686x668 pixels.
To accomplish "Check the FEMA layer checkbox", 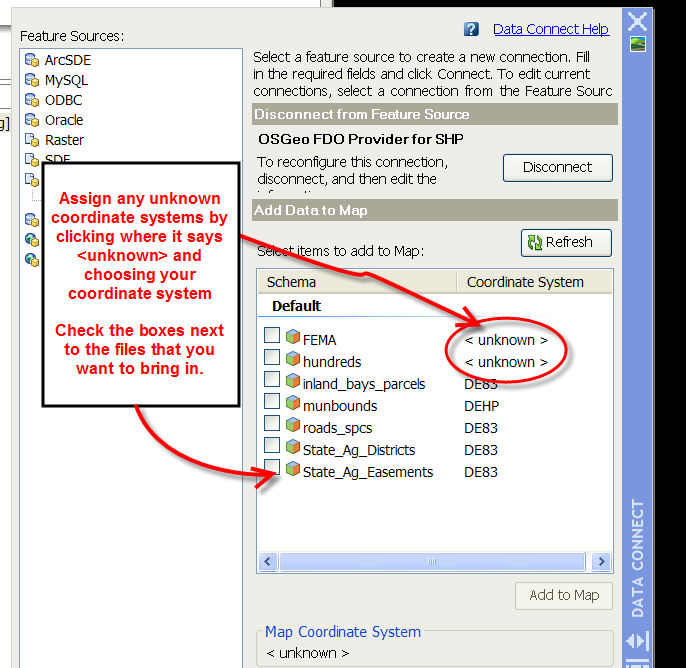I will [x=272, y=334].
